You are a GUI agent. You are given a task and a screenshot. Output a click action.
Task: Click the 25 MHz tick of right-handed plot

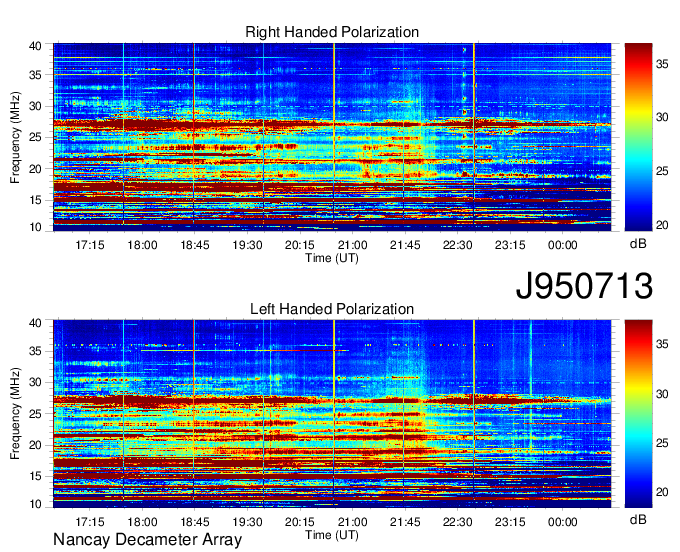point(36,137)
